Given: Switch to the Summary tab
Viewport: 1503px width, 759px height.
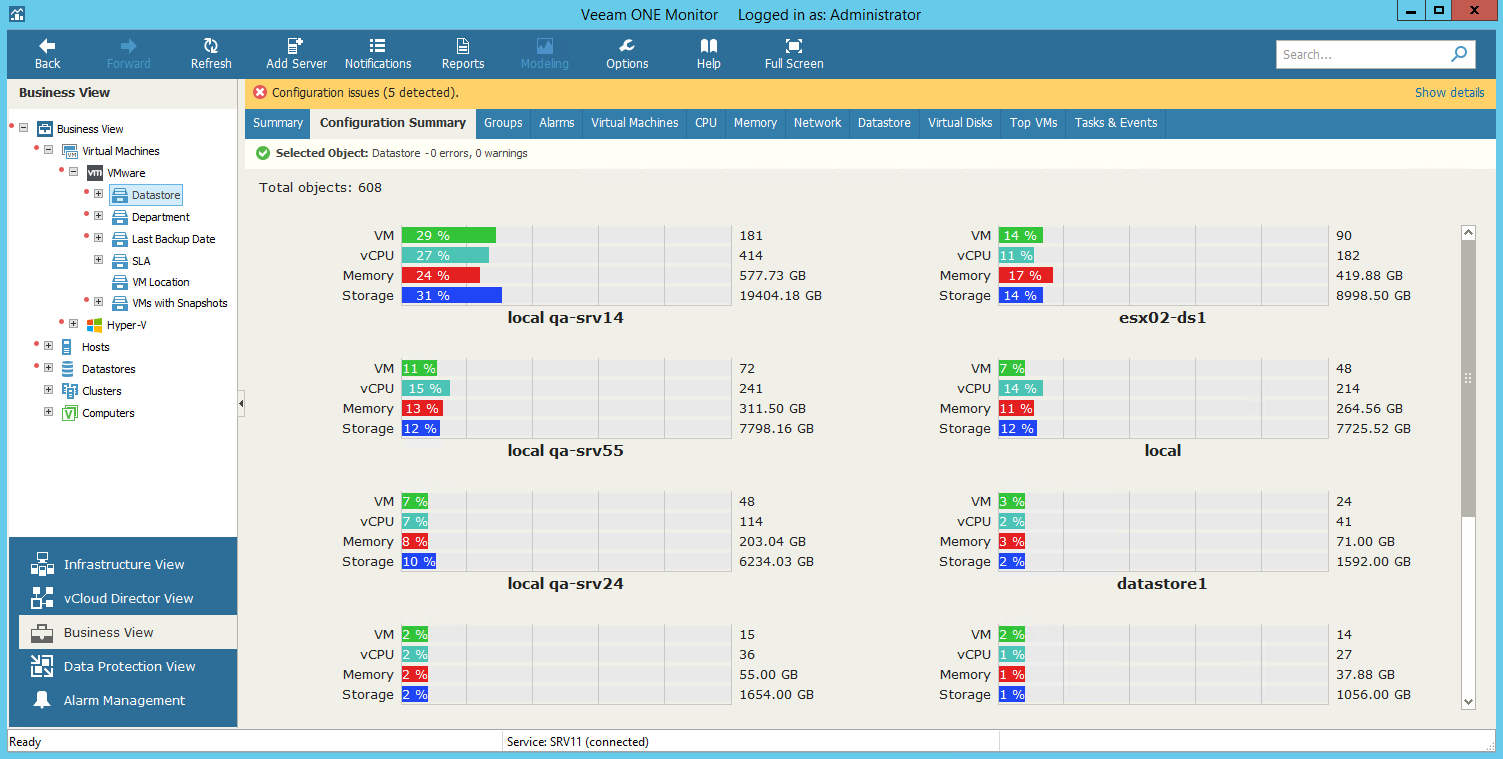Looking at the screenshot, I should [278, 123].
